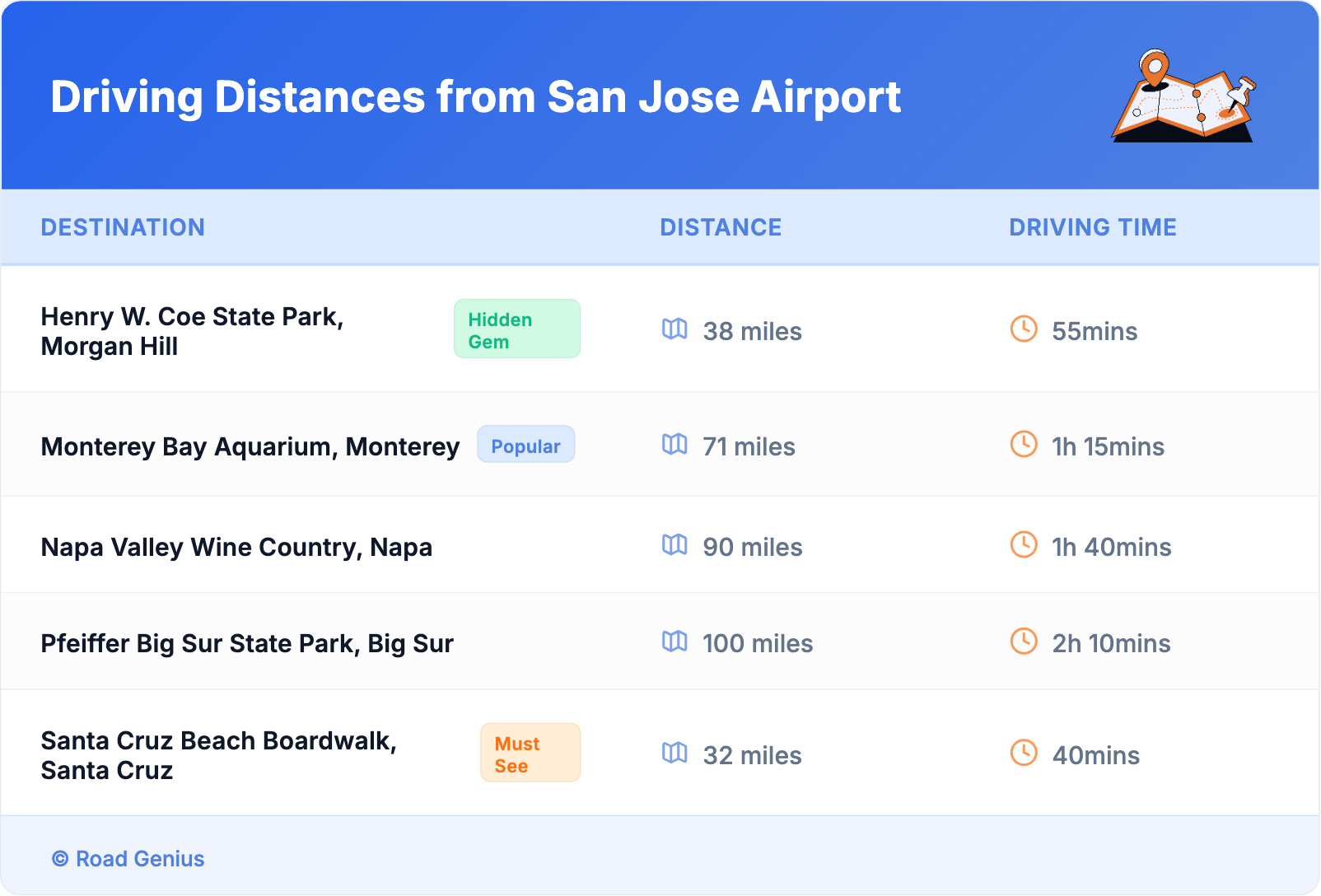Click the Hidden Gem badge

click(516, 329)
